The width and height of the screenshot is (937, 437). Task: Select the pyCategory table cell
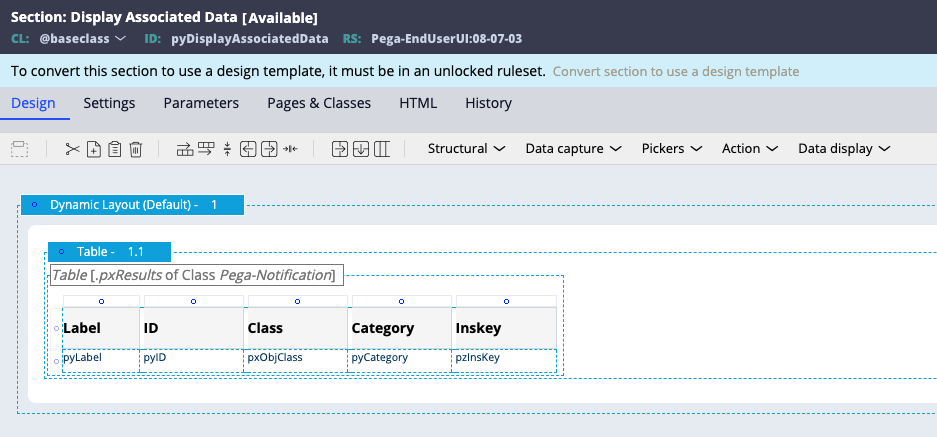tap(399, 361)
